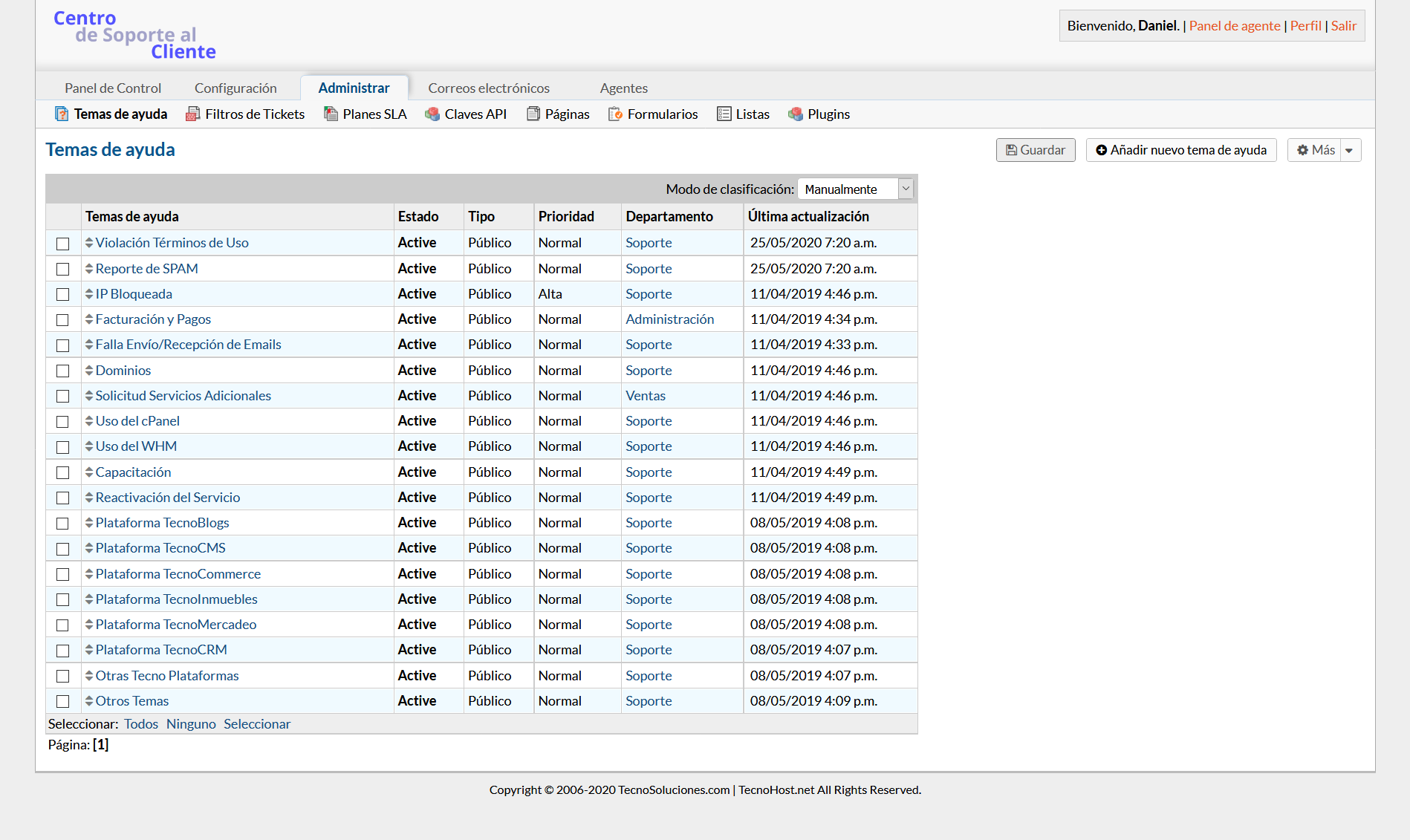Image resolution: width=1410 pixels, height=840 pixels.
Task: Expand the Más dropdown arrow
Action: [1350, 151]
